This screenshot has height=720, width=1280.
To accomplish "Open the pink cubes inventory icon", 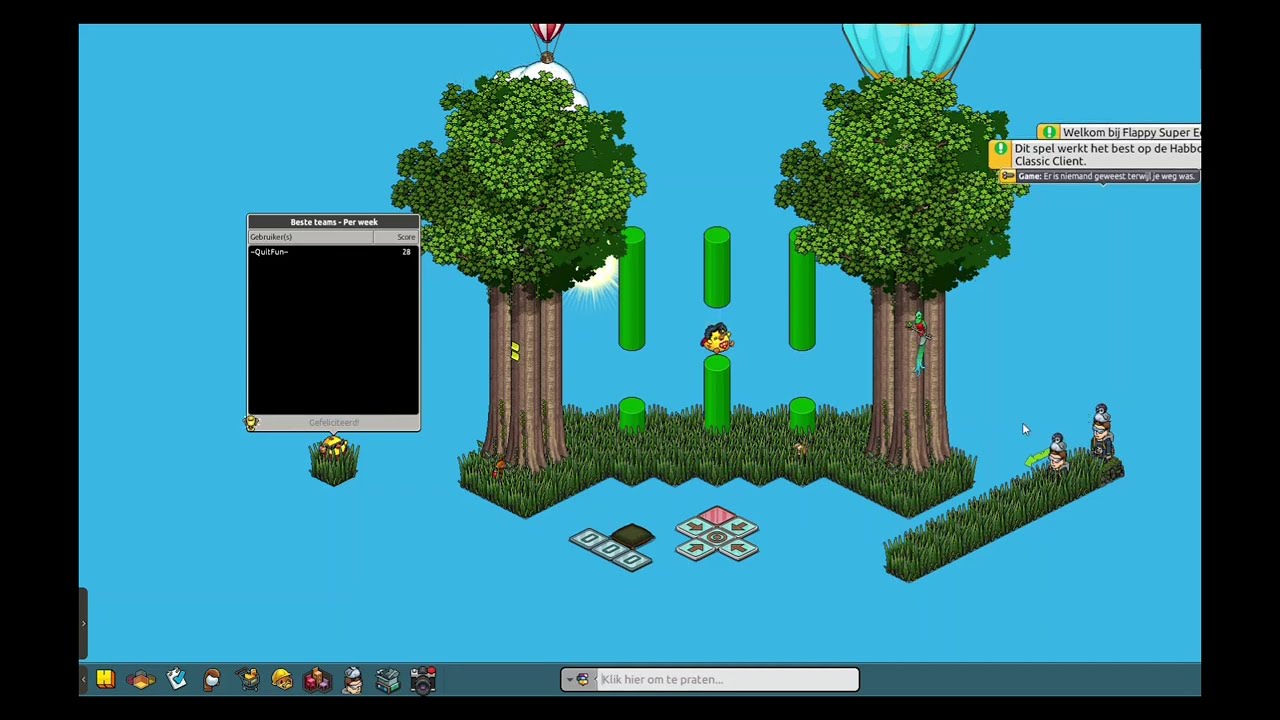I will tap(317, 680).
